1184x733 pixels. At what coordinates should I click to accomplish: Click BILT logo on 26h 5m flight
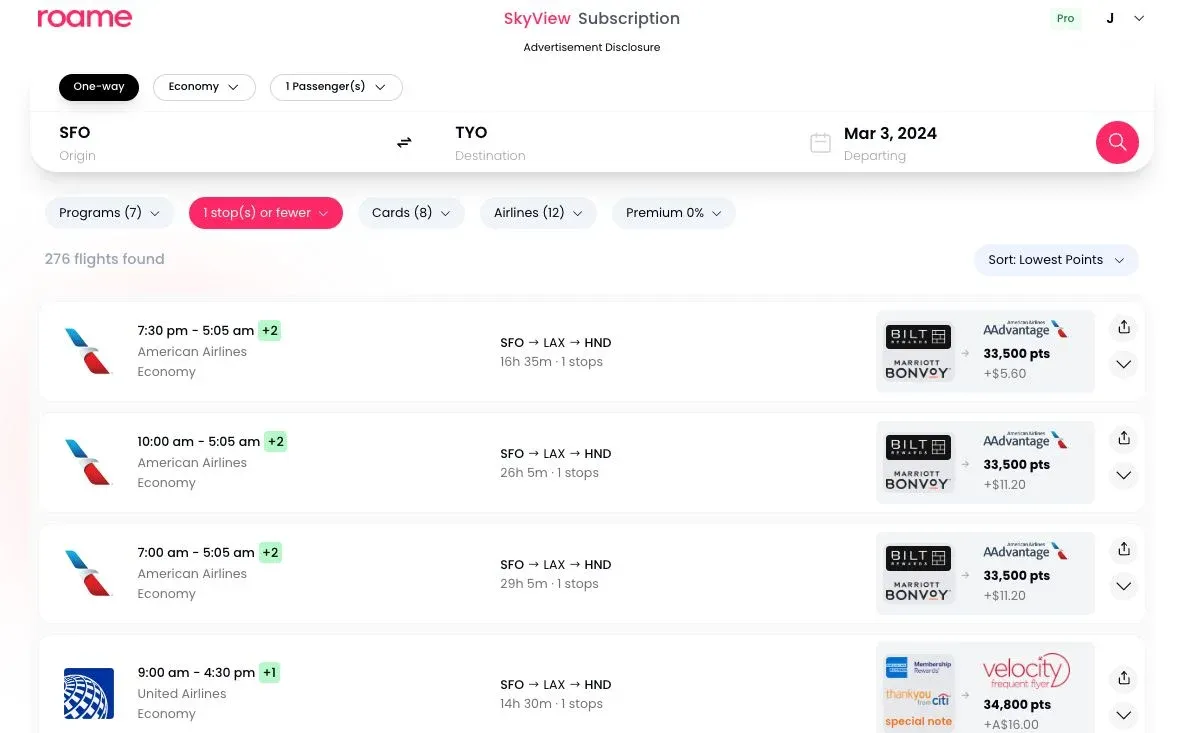[x=918, y=447]
